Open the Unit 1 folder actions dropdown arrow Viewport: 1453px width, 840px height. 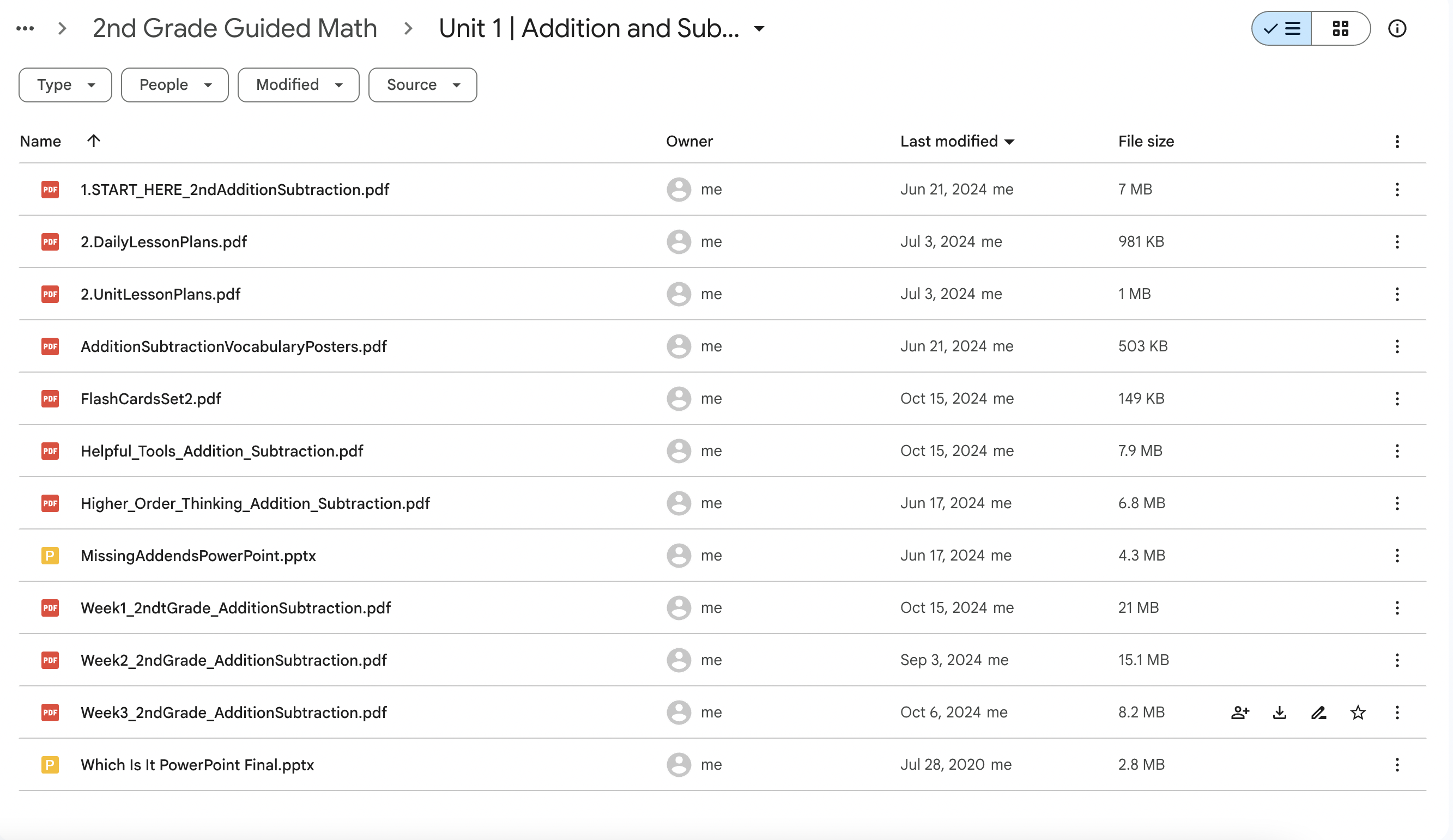[x=759, y=28]
